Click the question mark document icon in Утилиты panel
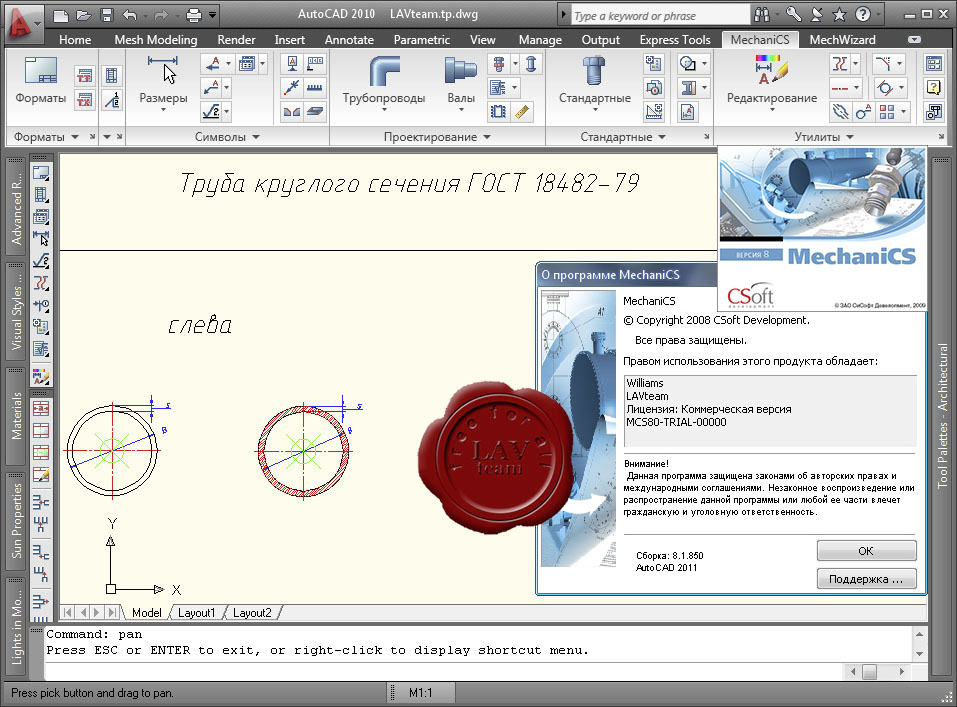Image resolution: width=957 pixels, height=707 pixels. coord(933,88)
